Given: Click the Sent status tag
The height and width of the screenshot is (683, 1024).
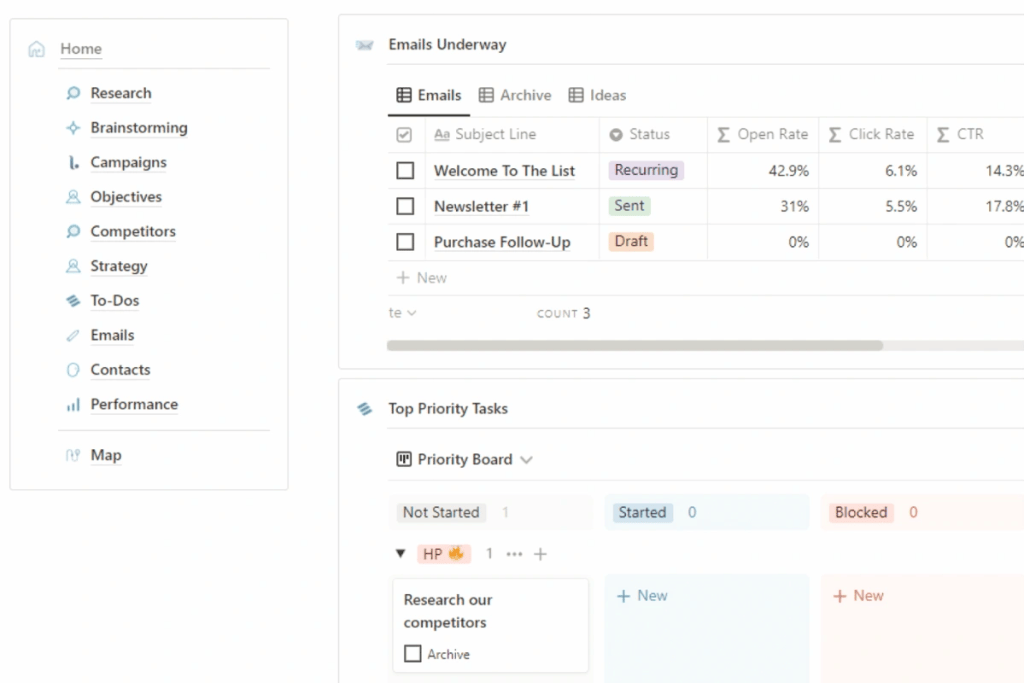Looking at the screenshot, I should [x=629, y=206].
